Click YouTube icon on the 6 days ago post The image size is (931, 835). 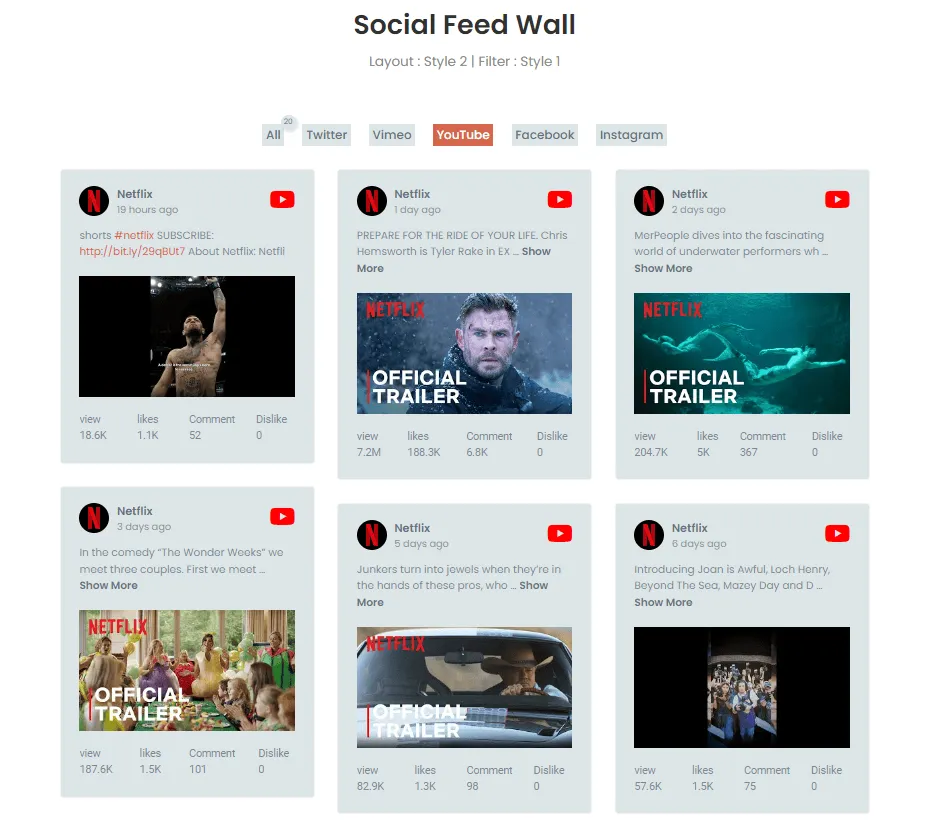pos(837,533)
